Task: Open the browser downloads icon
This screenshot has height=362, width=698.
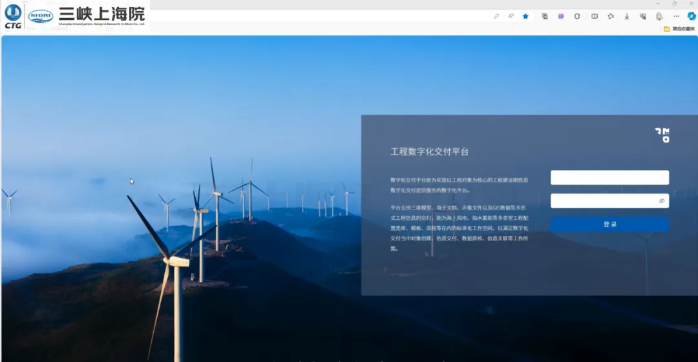Action: click(626, 16)
